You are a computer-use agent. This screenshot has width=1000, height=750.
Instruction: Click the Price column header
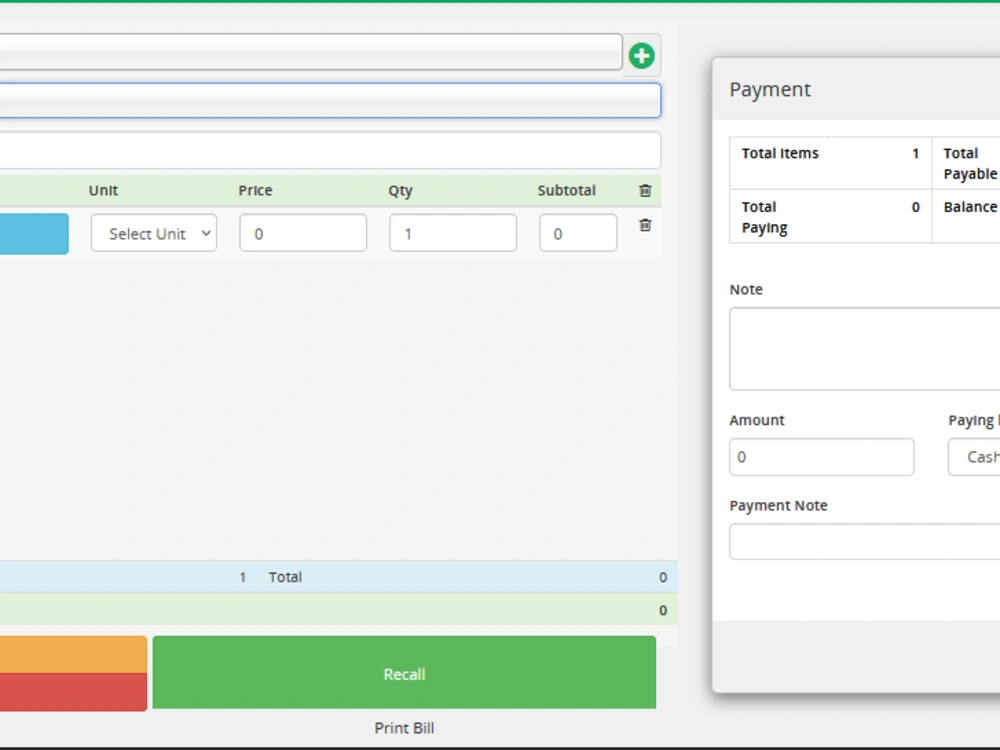click(x=255, y=190)
